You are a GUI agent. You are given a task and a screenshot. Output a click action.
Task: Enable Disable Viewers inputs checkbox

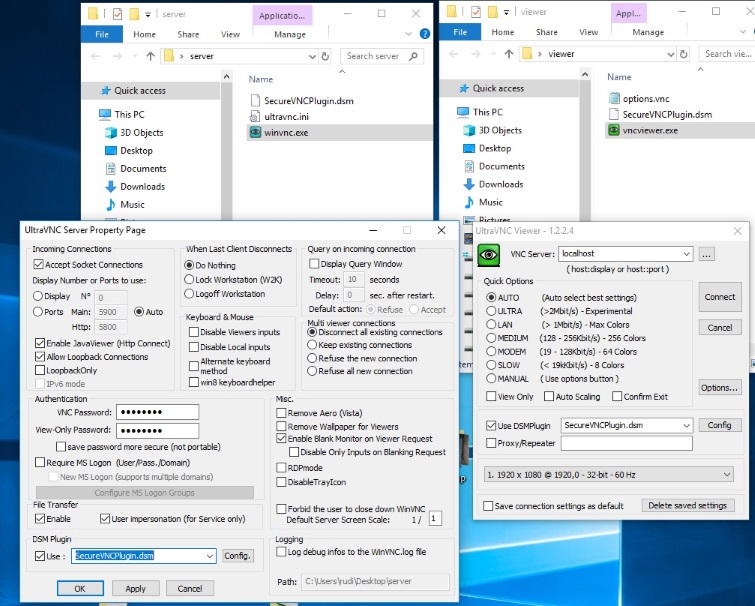(x=194, y=332)
